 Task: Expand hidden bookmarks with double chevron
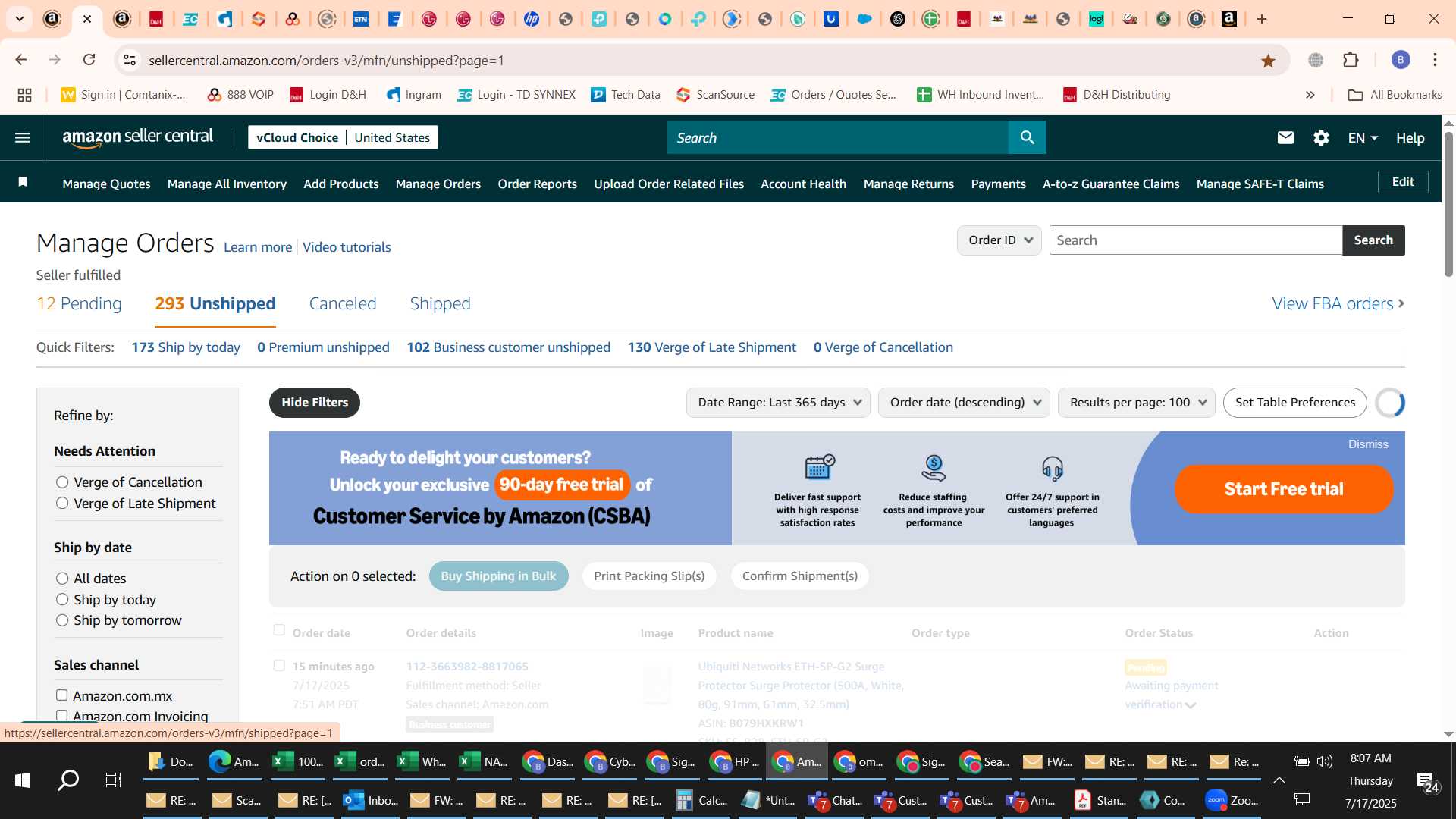point(1310,95)
